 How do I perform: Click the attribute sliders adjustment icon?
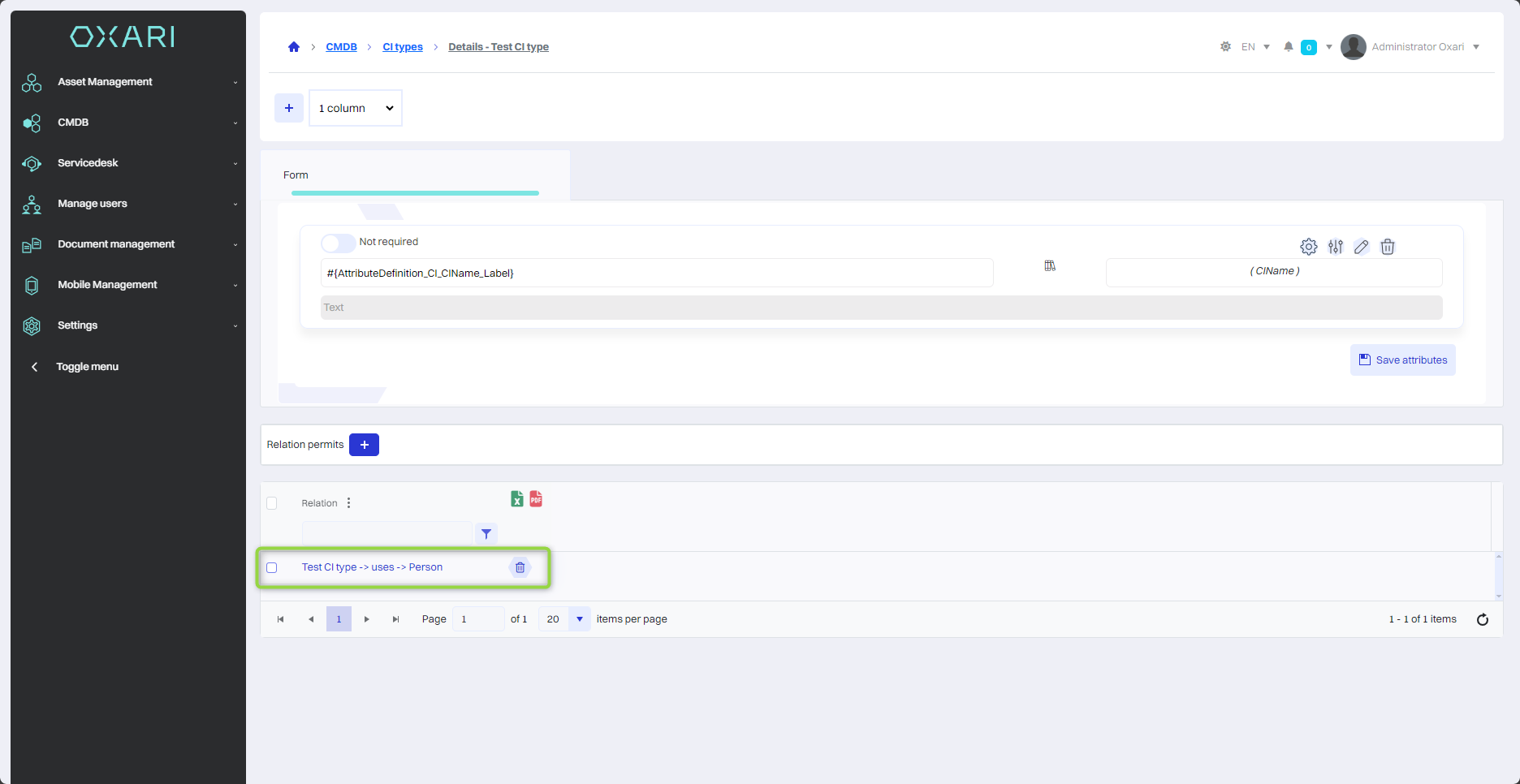click(x=1335, y=247)
